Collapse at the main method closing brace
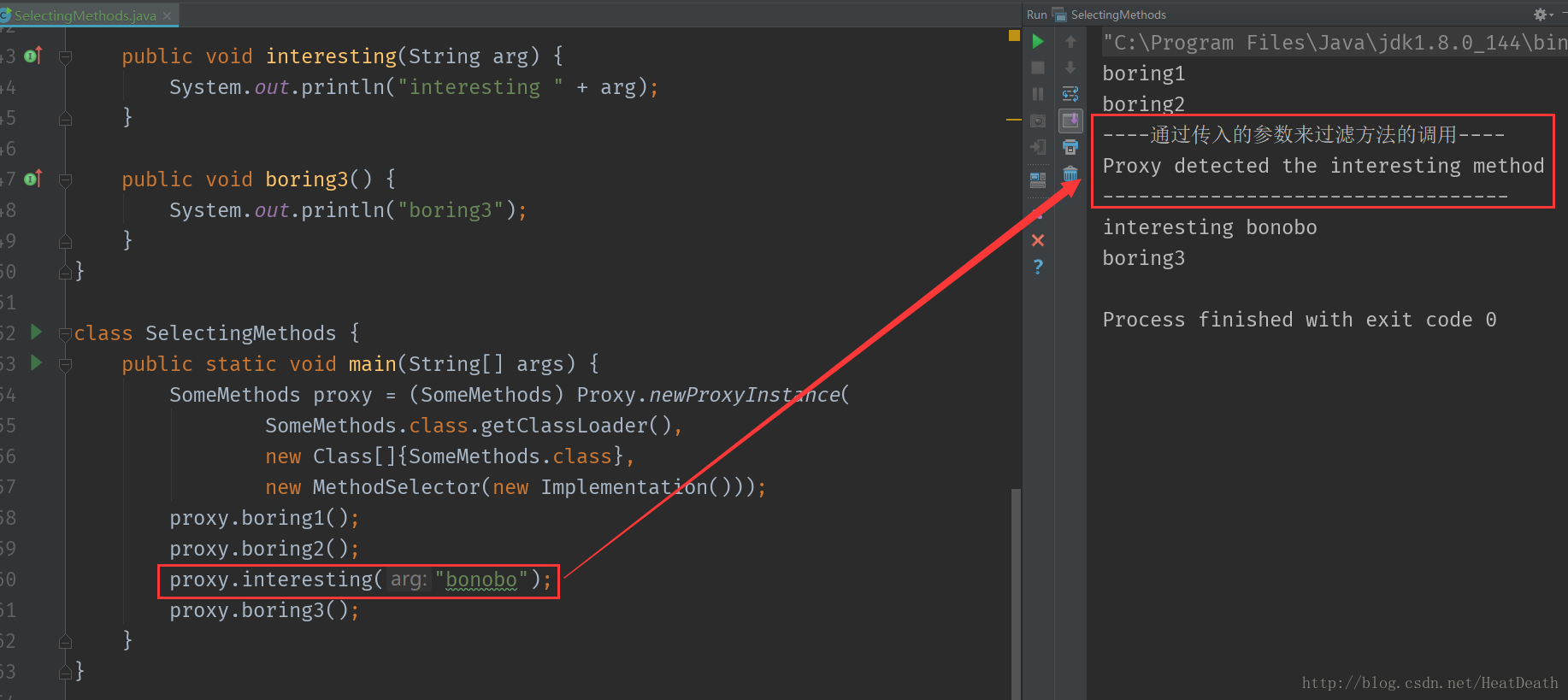This screenshot has height=700, width=1568. coord(65,641)
